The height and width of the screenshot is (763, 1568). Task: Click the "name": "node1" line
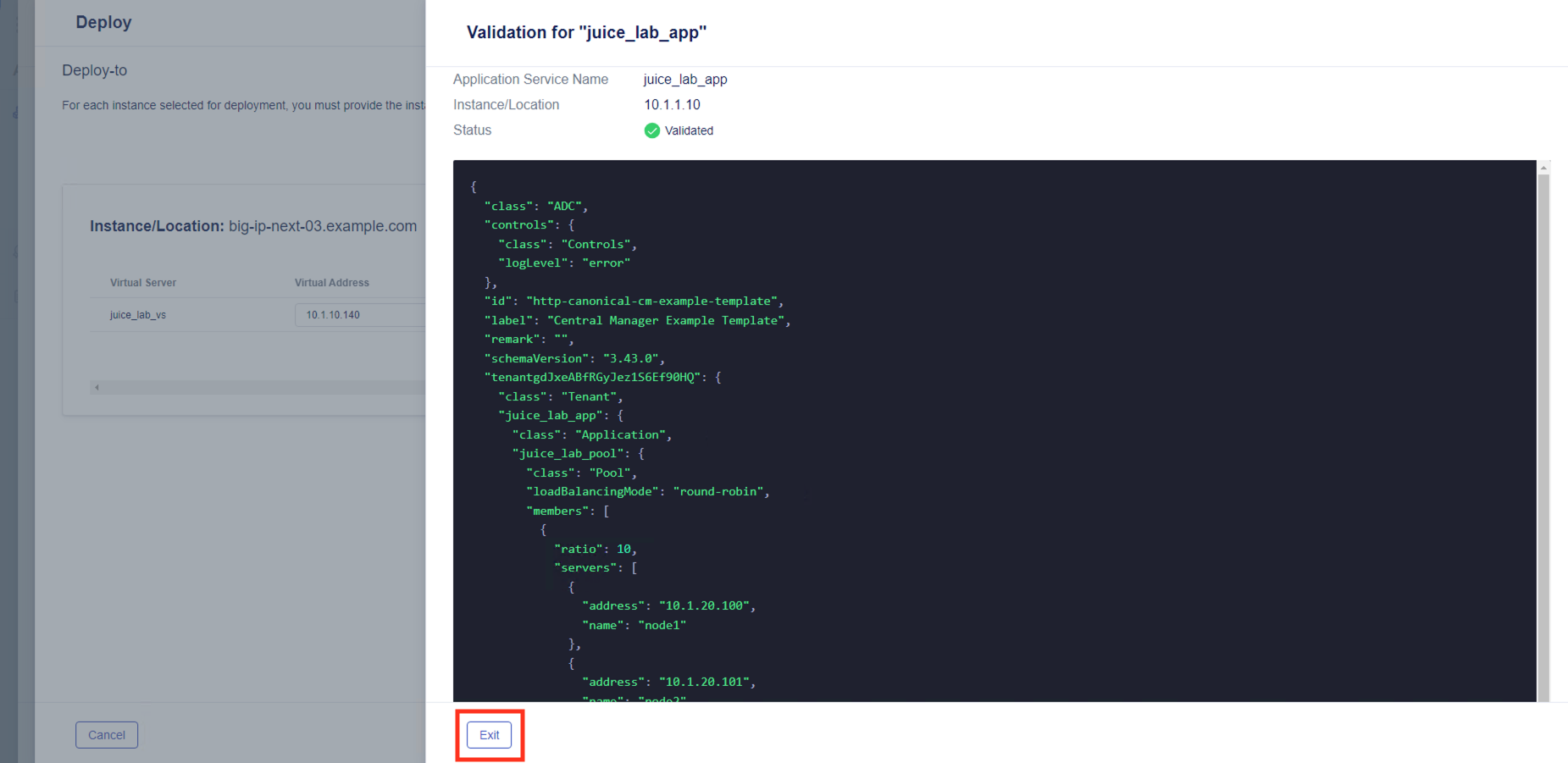point(634,625)
